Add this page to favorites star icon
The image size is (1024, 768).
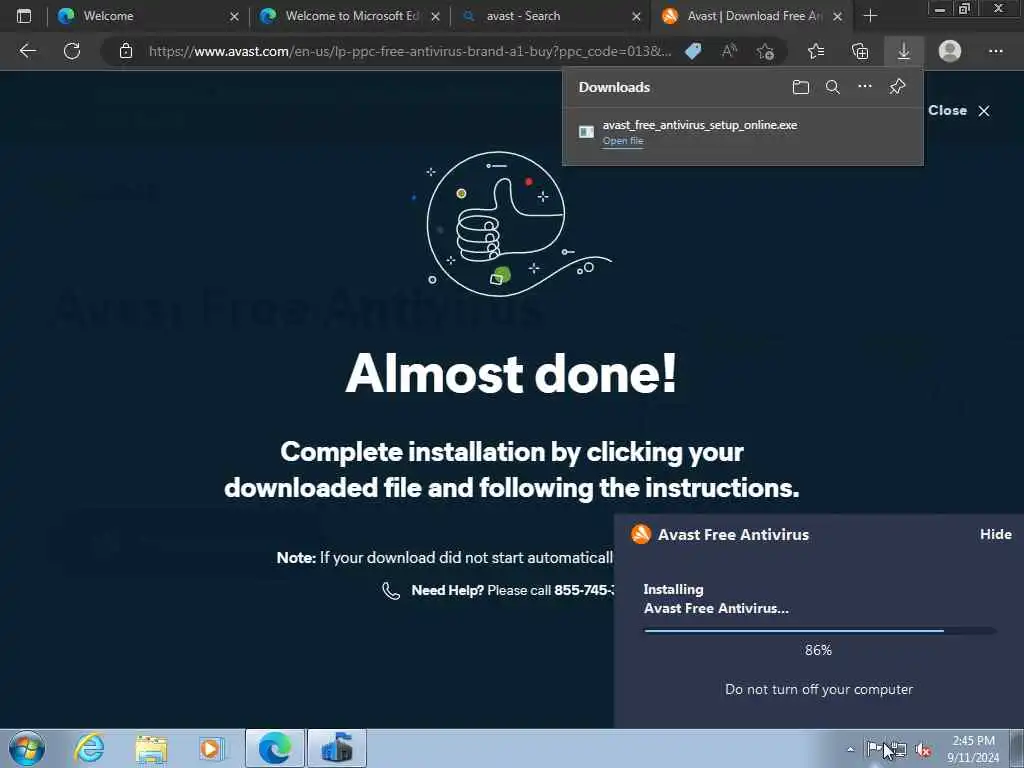765,51
